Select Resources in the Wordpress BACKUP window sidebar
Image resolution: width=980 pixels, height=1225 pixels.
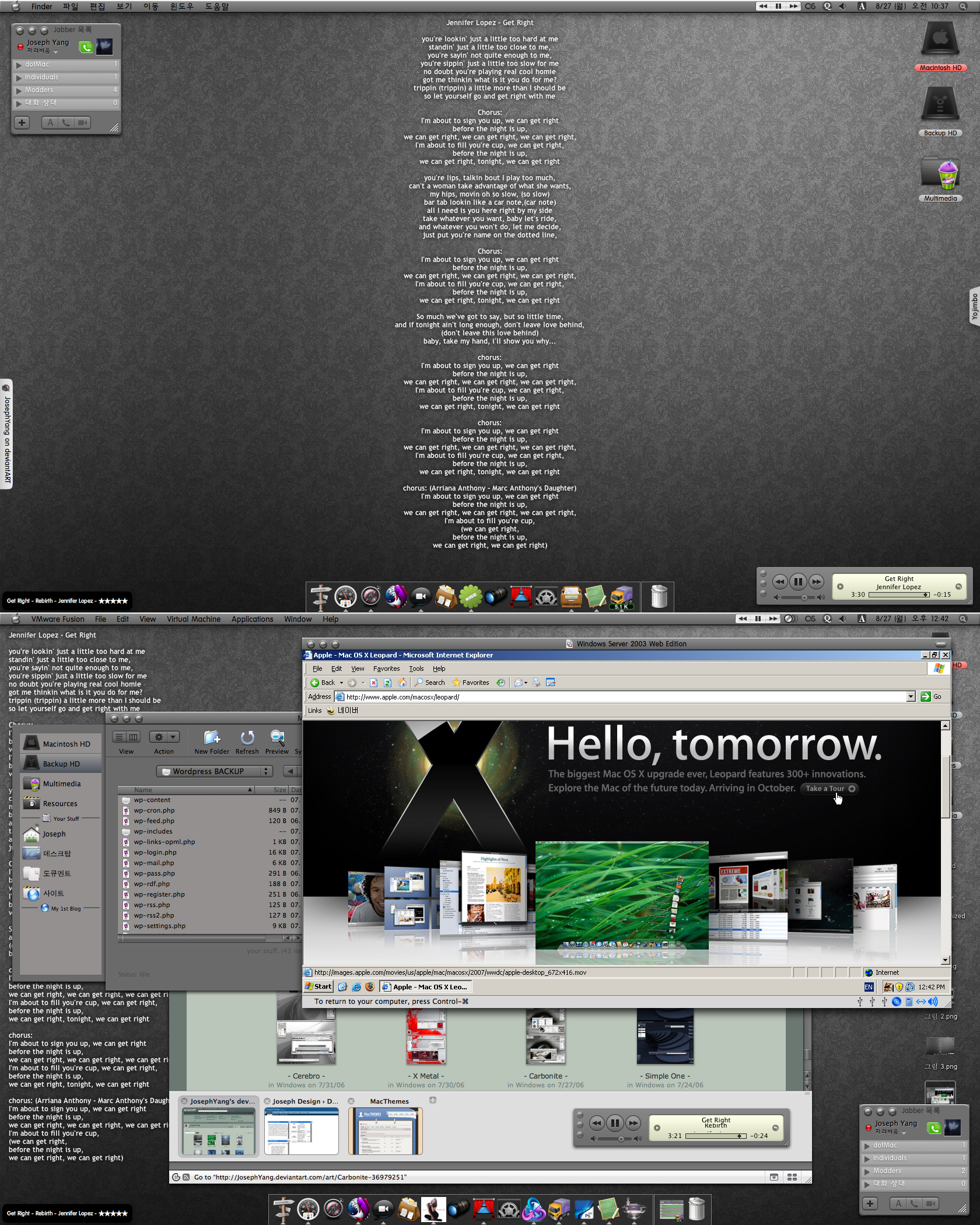click(60, 803)
